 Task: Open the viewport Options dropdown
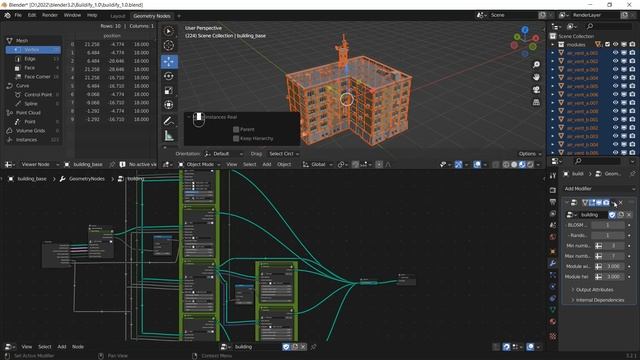tap(530, 154)
